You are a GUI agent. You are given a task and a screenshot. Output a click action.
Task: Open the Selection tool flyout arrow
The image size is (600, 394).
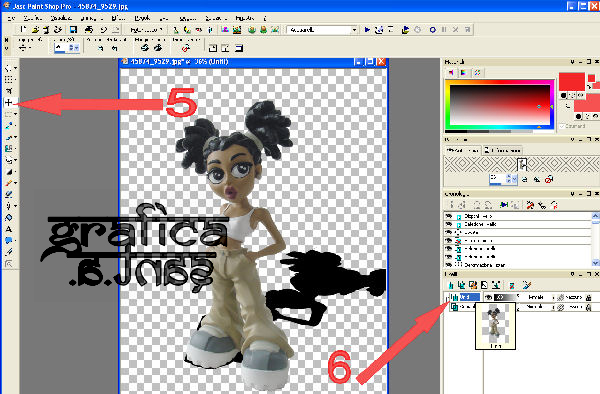15,114
